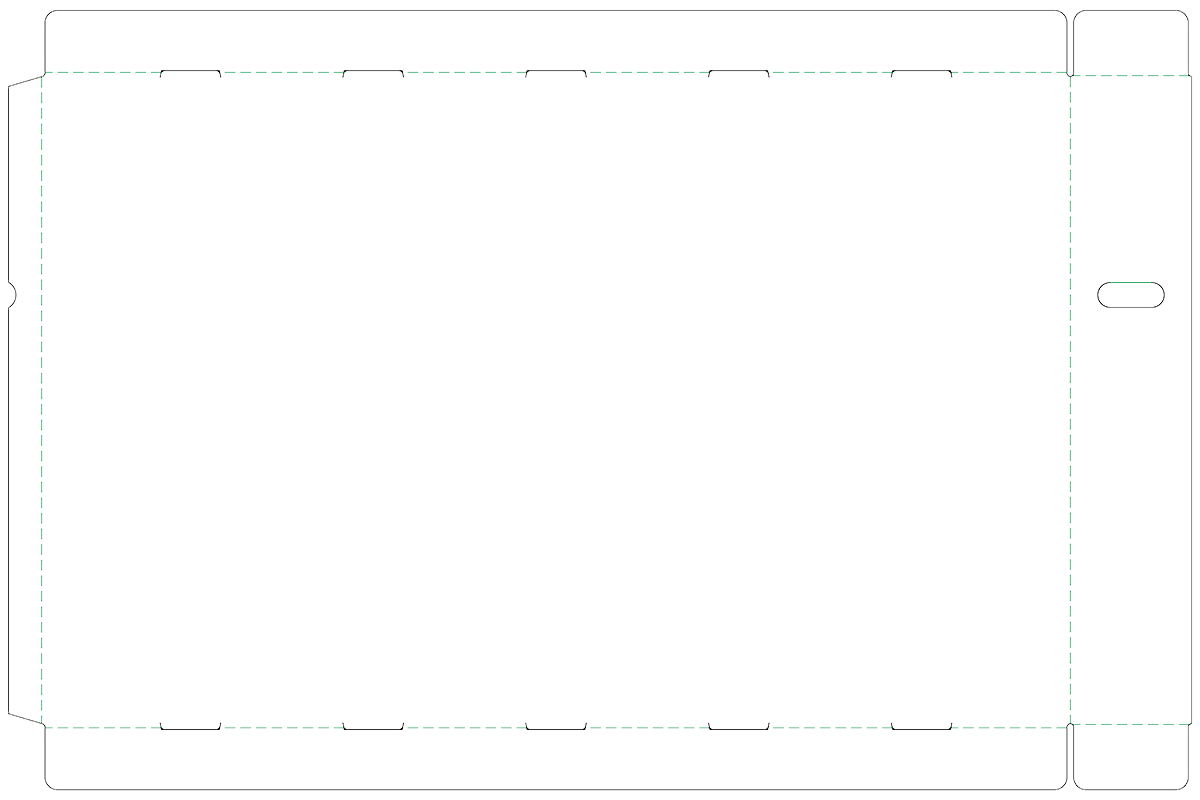Screen dimensions: 1200x800
Task: Click the leftmost tab notch on the bottom fold
Action: pos(190,726)
